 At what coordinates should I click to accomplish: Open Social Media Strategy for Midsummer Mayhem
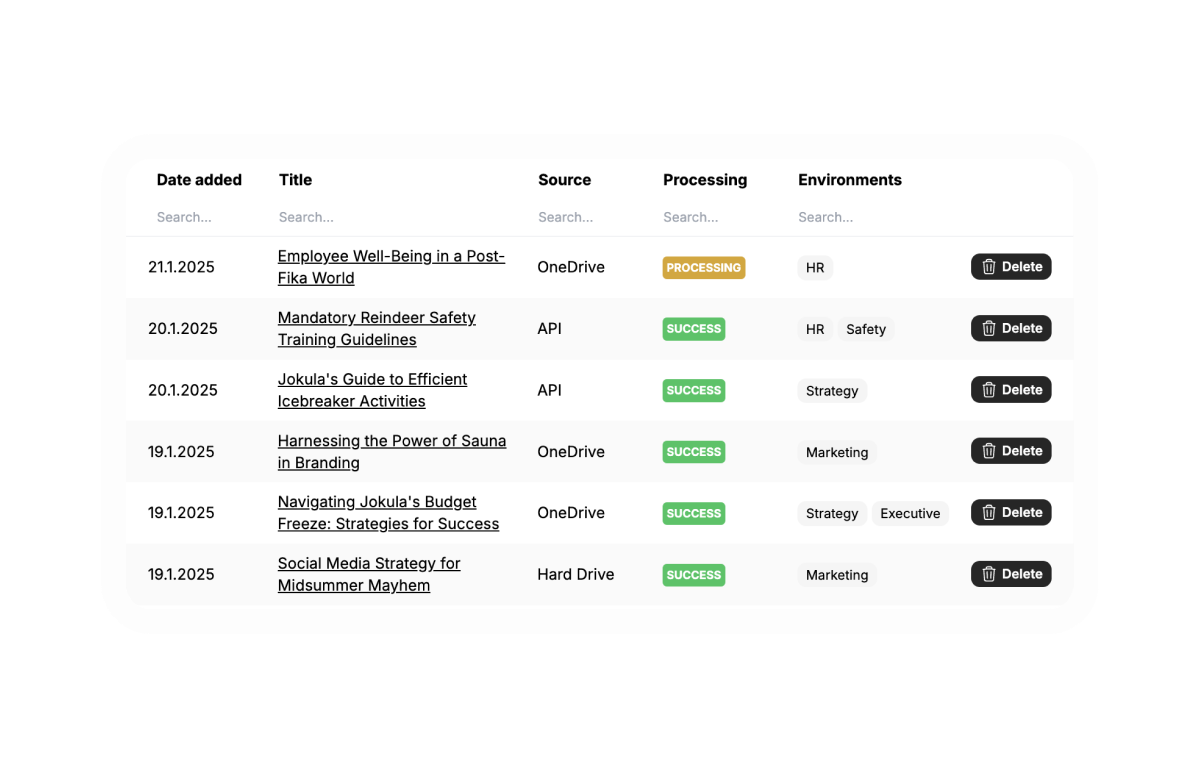tap(369, 575)
